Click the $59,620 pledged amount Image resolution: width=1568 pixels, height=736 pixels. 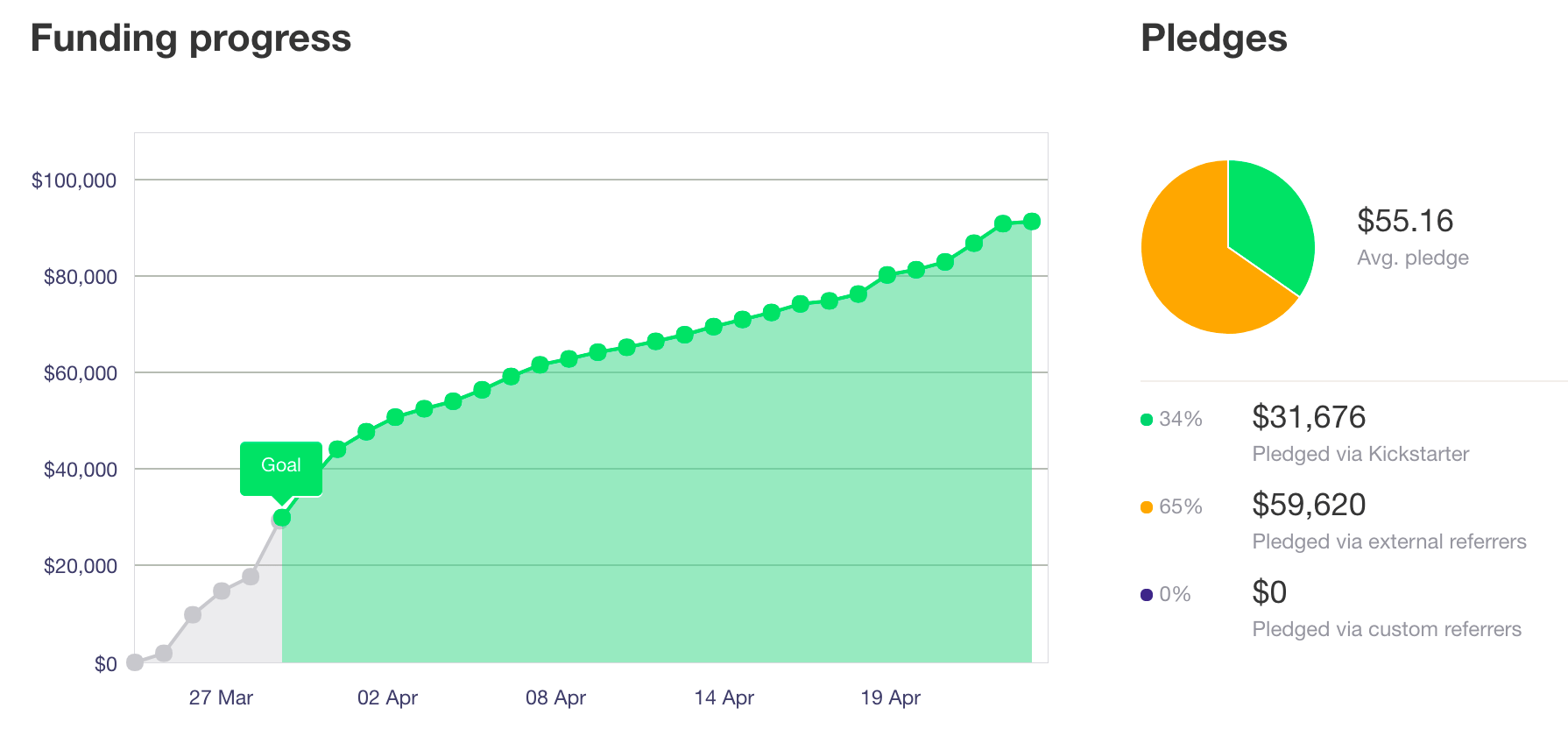click(x=1309, y=505)
